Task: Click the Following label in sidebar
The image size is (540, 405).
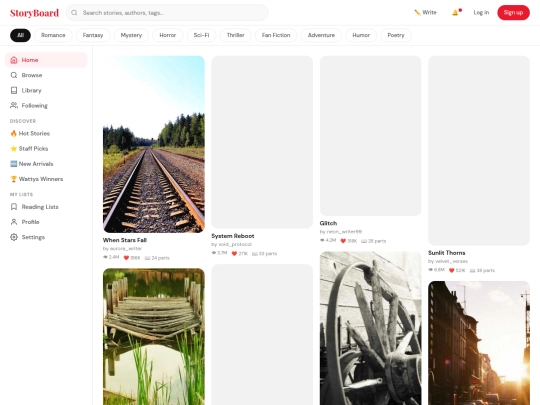Action: (x=34, y=105)
